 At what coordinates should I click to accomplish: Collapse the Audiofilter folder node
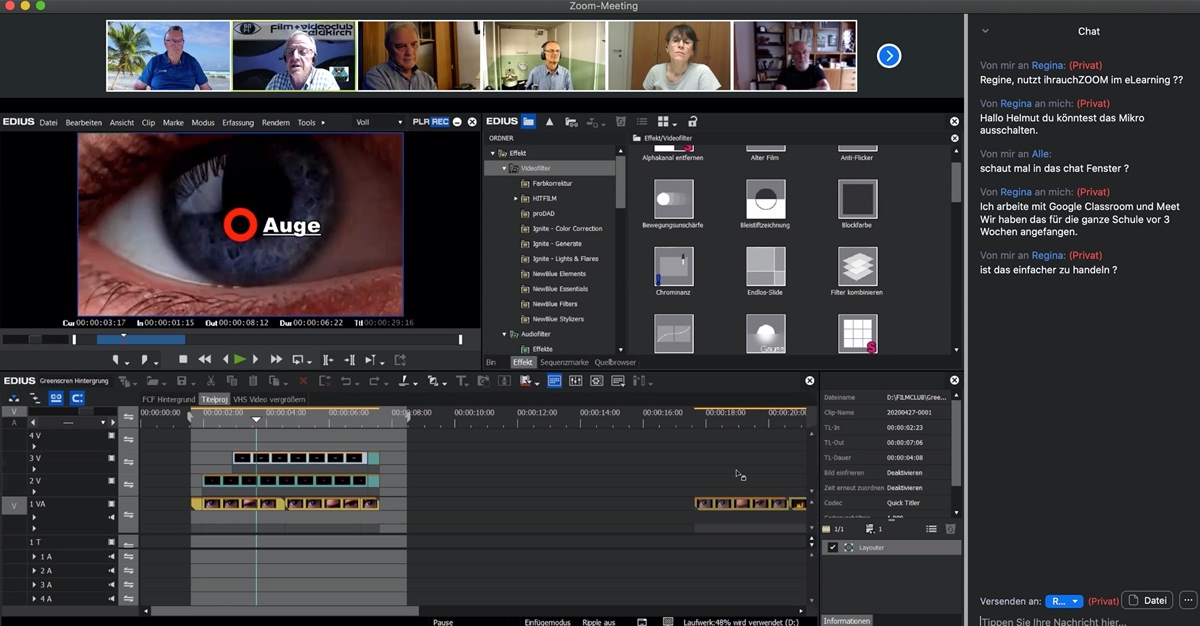coord(505,334)
